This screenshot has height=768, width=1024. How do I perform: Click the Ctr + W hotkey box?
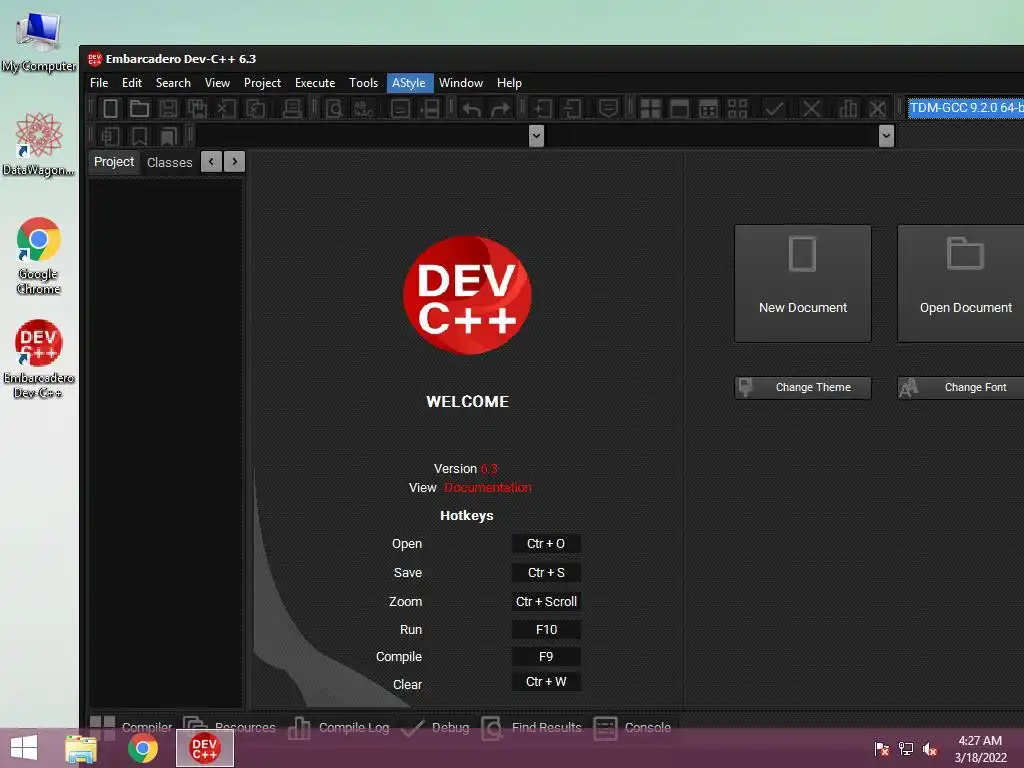(546, 682)
